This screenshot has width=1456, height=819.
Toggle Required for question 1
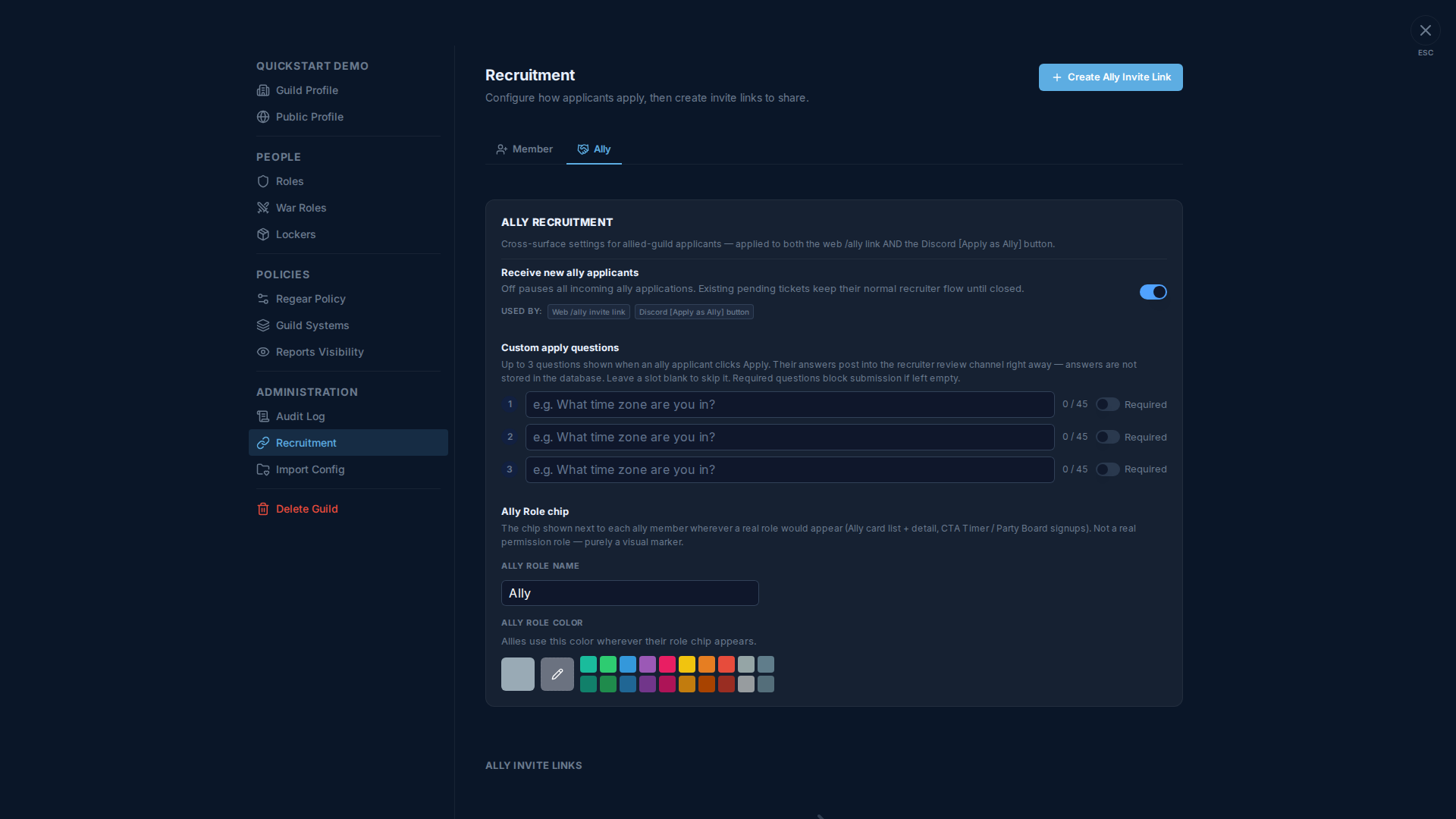coord(1108,404)
